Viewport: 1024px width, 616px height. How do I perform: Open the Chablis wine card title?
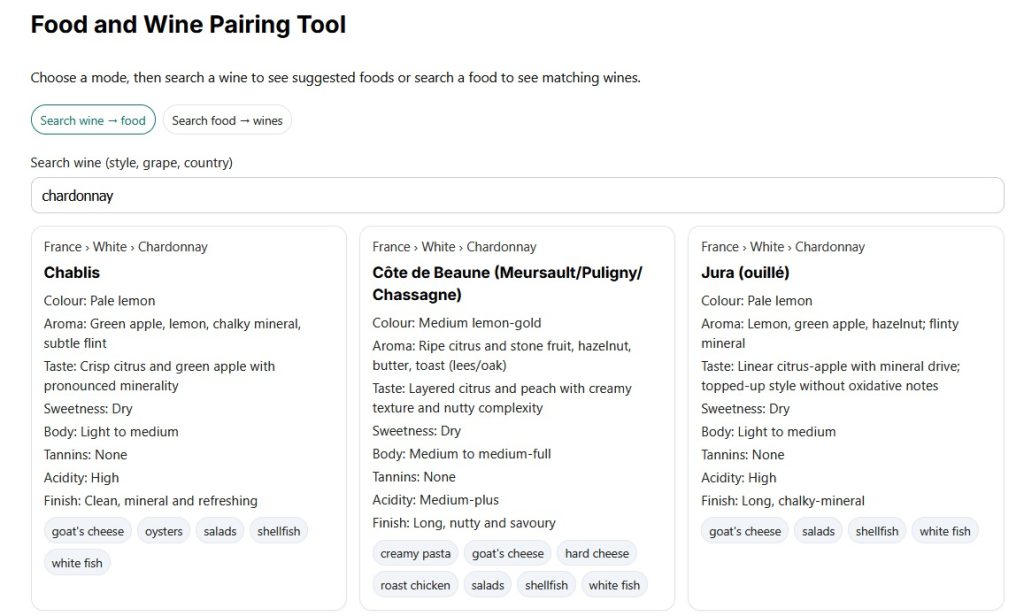pyautogui.click(x=72, y=272)
